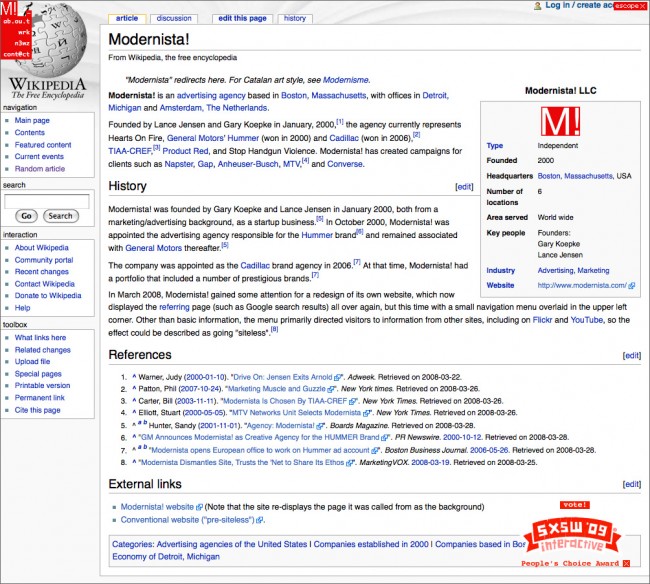
Task: Switch to the article tab
Action: pos(127,18)
